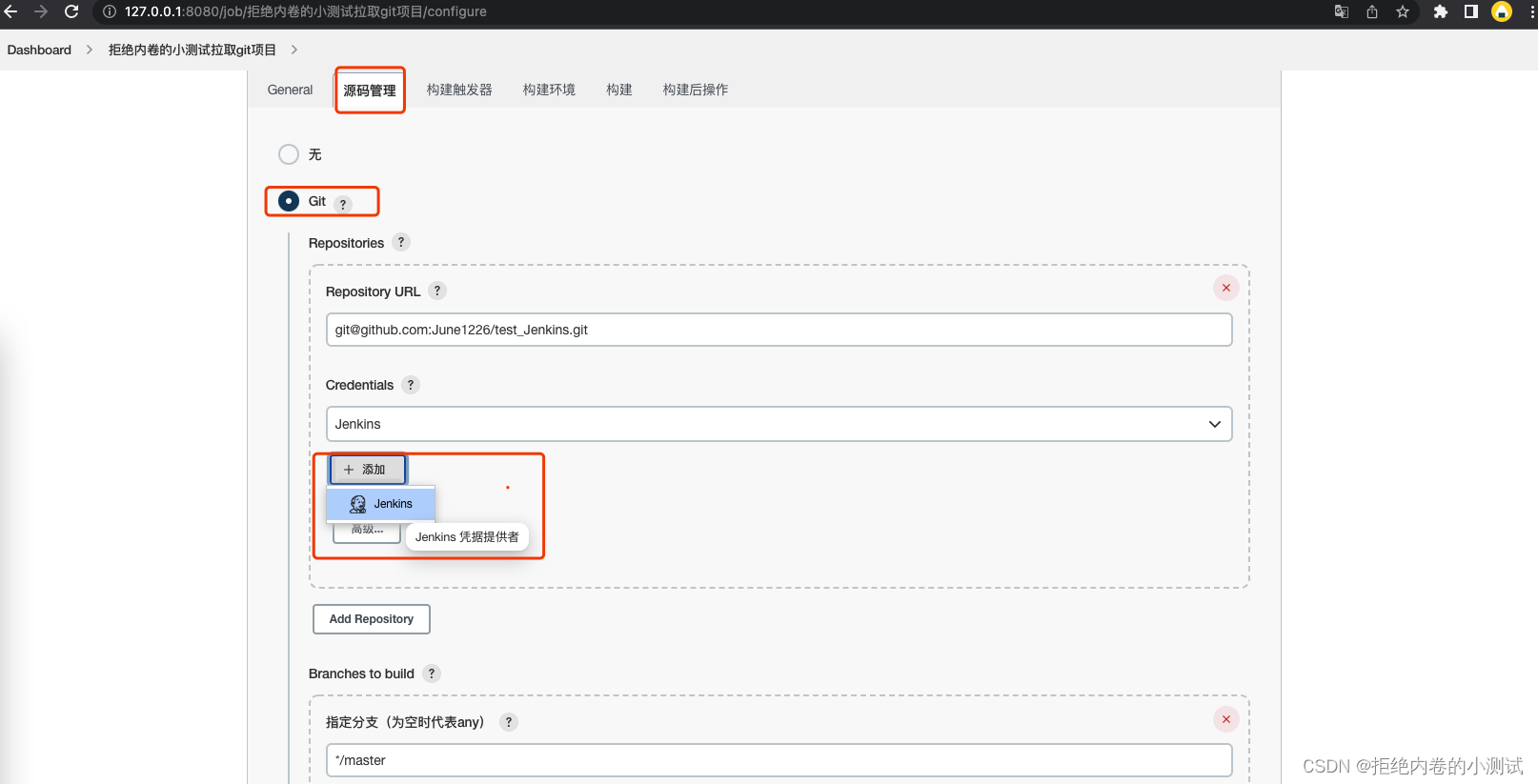Open help for 指定分支 field

[509, 722]
